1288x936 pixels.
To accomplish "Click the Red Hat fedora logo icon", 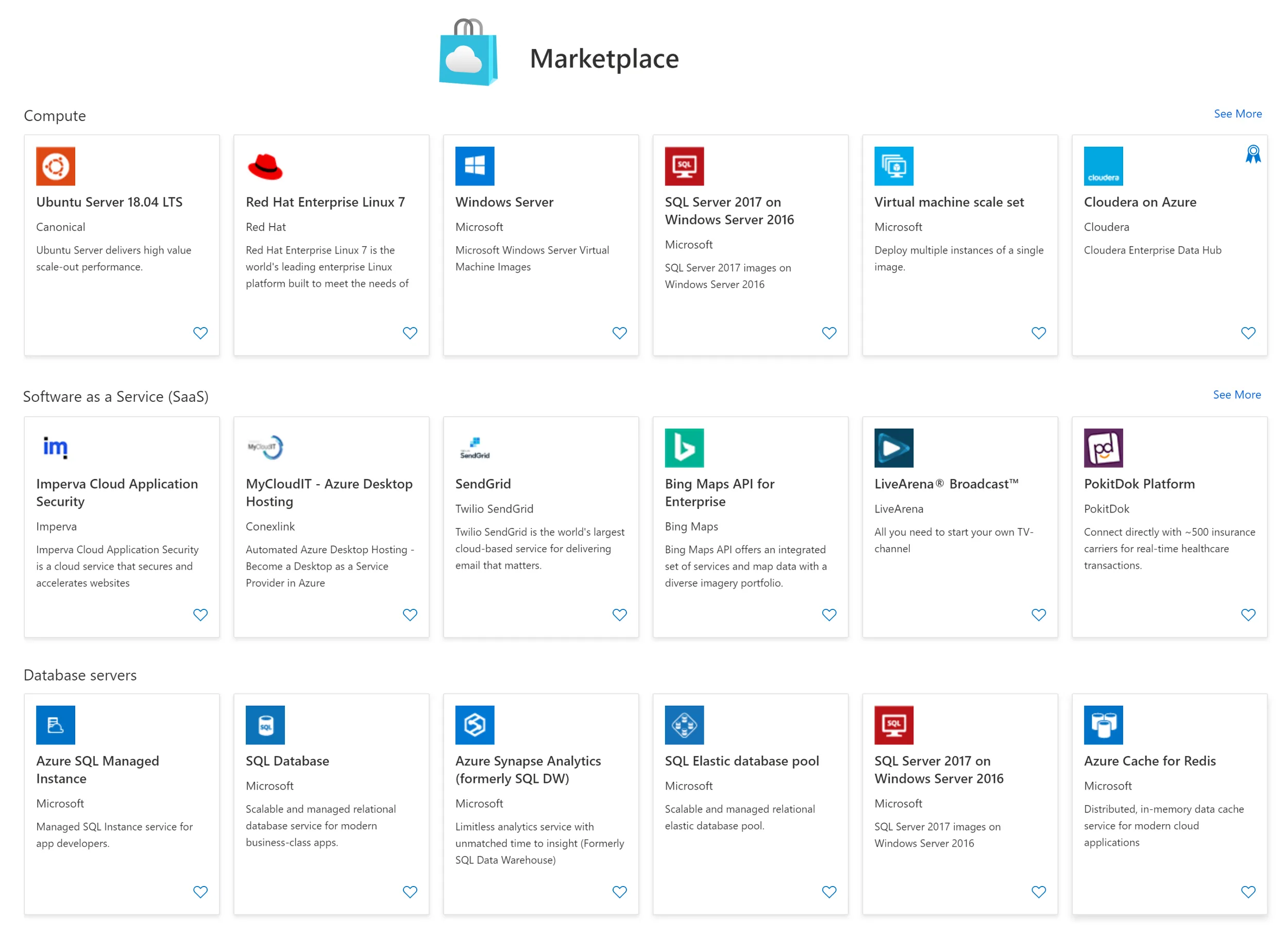I will click(x=265, y=166).
